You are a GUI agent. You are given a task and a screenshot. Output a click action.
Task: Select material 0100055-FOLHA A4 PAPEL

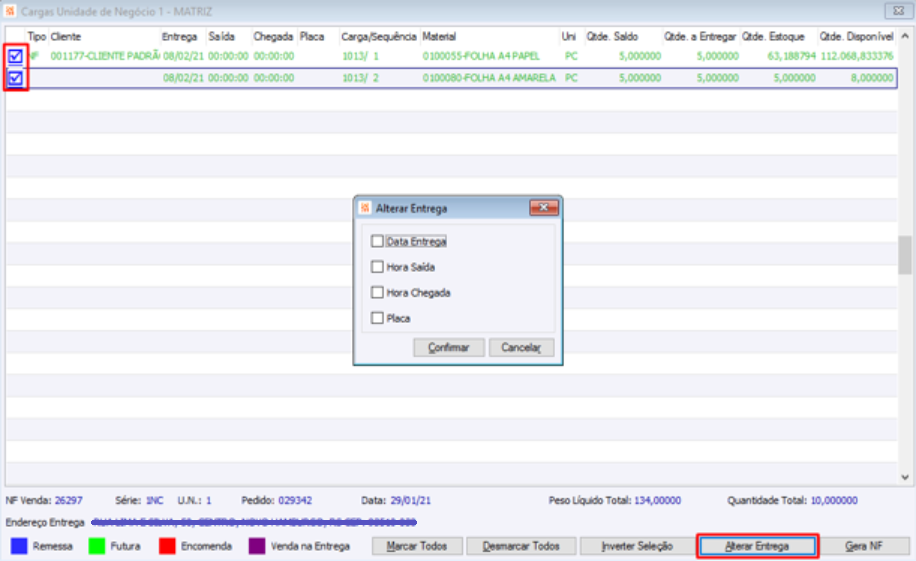[481, 56]
